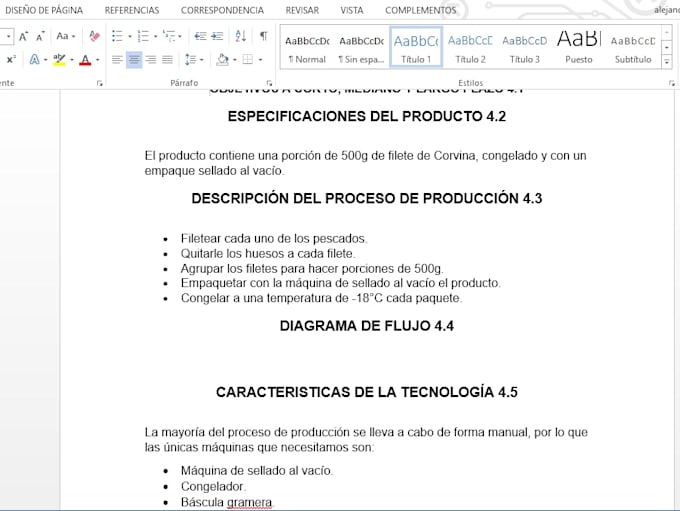The height and width of the screenshot is (511, 680).
Task: Apply borders to selection
Action: pos(248,59)
